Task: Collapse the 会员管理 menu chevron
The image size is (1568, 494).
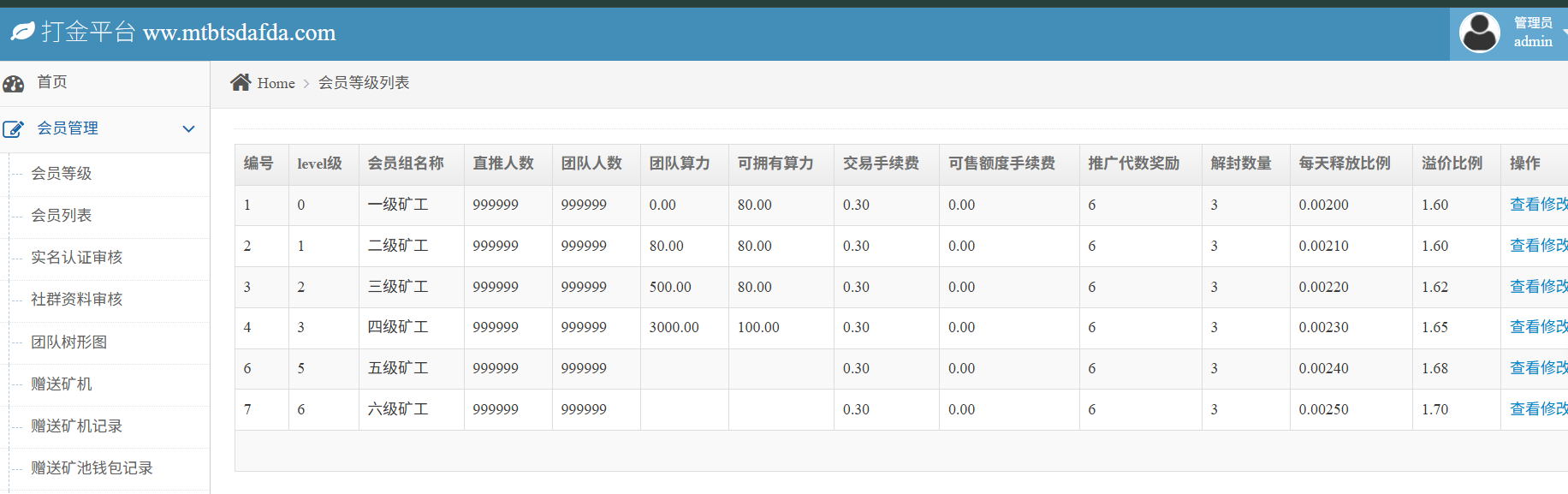Action: [x=188, y=129]
